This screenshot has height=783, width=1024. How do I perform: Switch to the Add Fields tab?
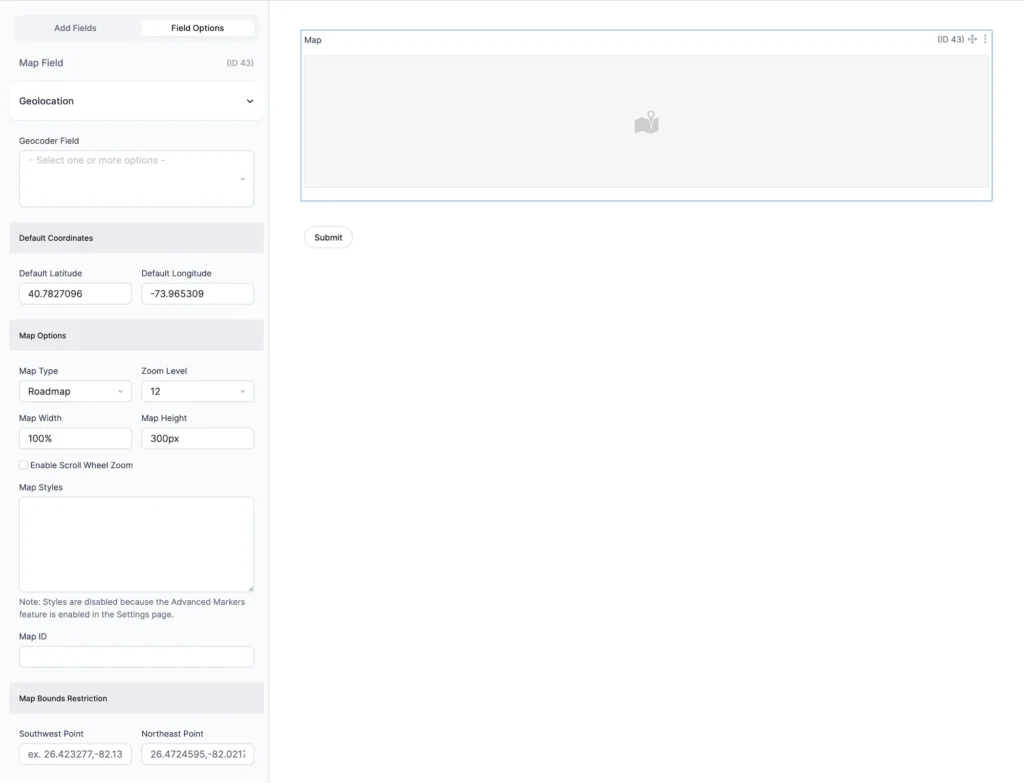(x=76, y=28)
